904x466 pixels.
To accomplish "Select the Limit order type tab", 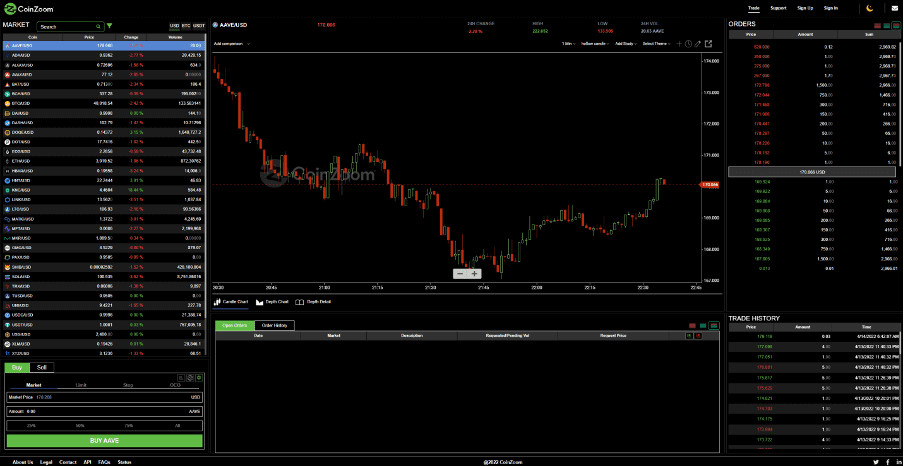I will [x=82, y=385].
